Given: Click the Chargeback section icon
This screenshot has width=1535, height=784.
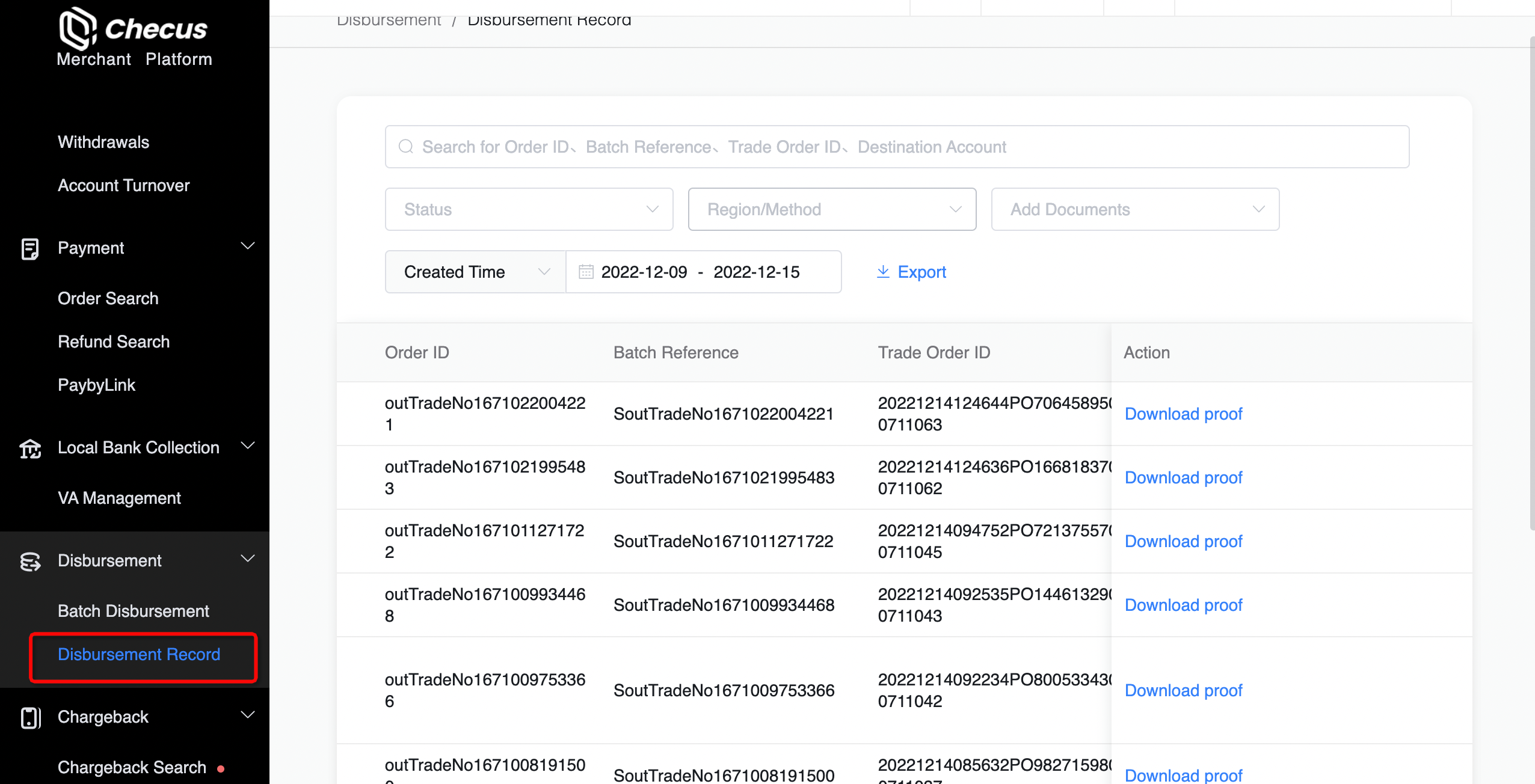Looking at the screenshot, I should [30, 717].
